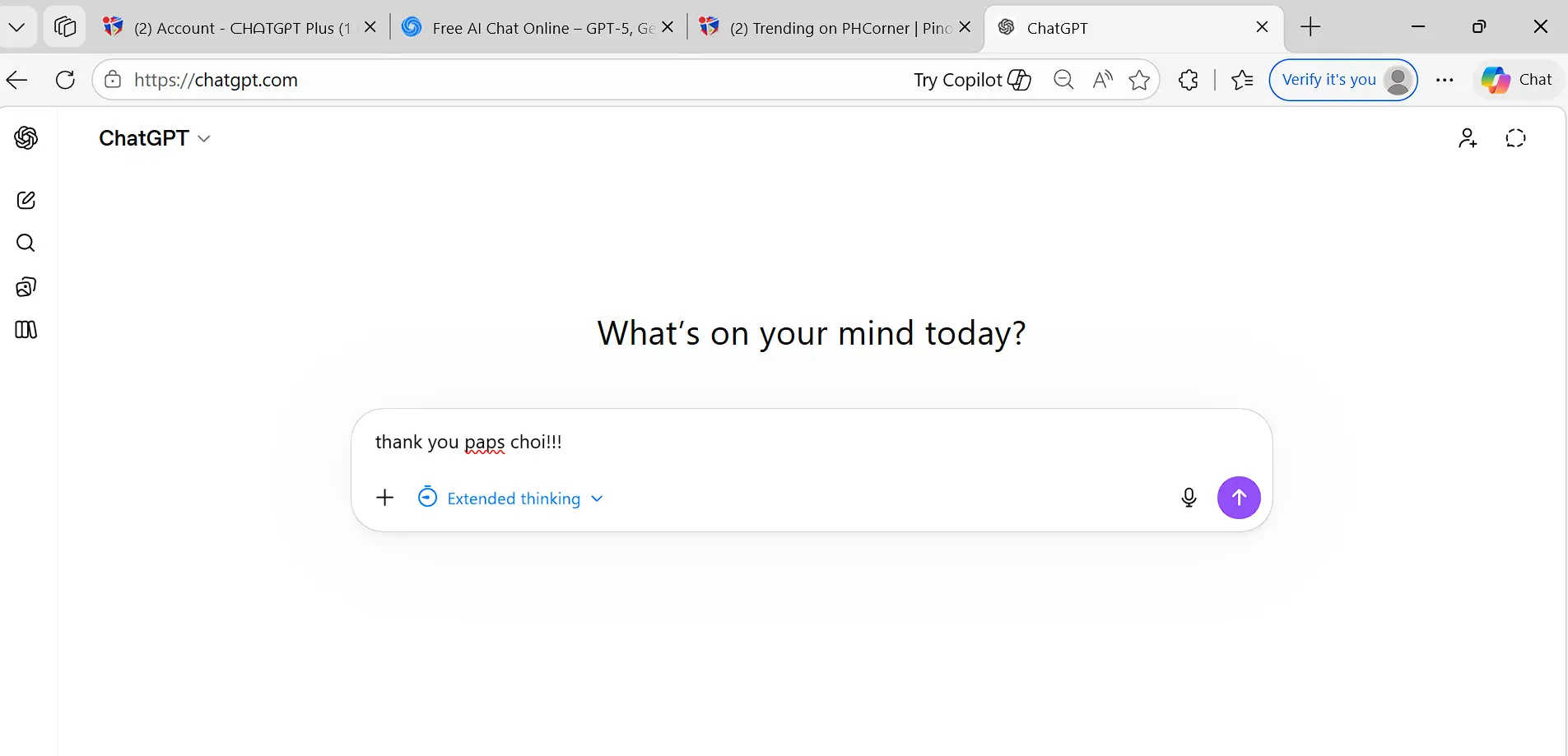Open the tab search dropdown arrow
Screen dimensions: 1568x756
pyautogui.click(x=17, y=27)
